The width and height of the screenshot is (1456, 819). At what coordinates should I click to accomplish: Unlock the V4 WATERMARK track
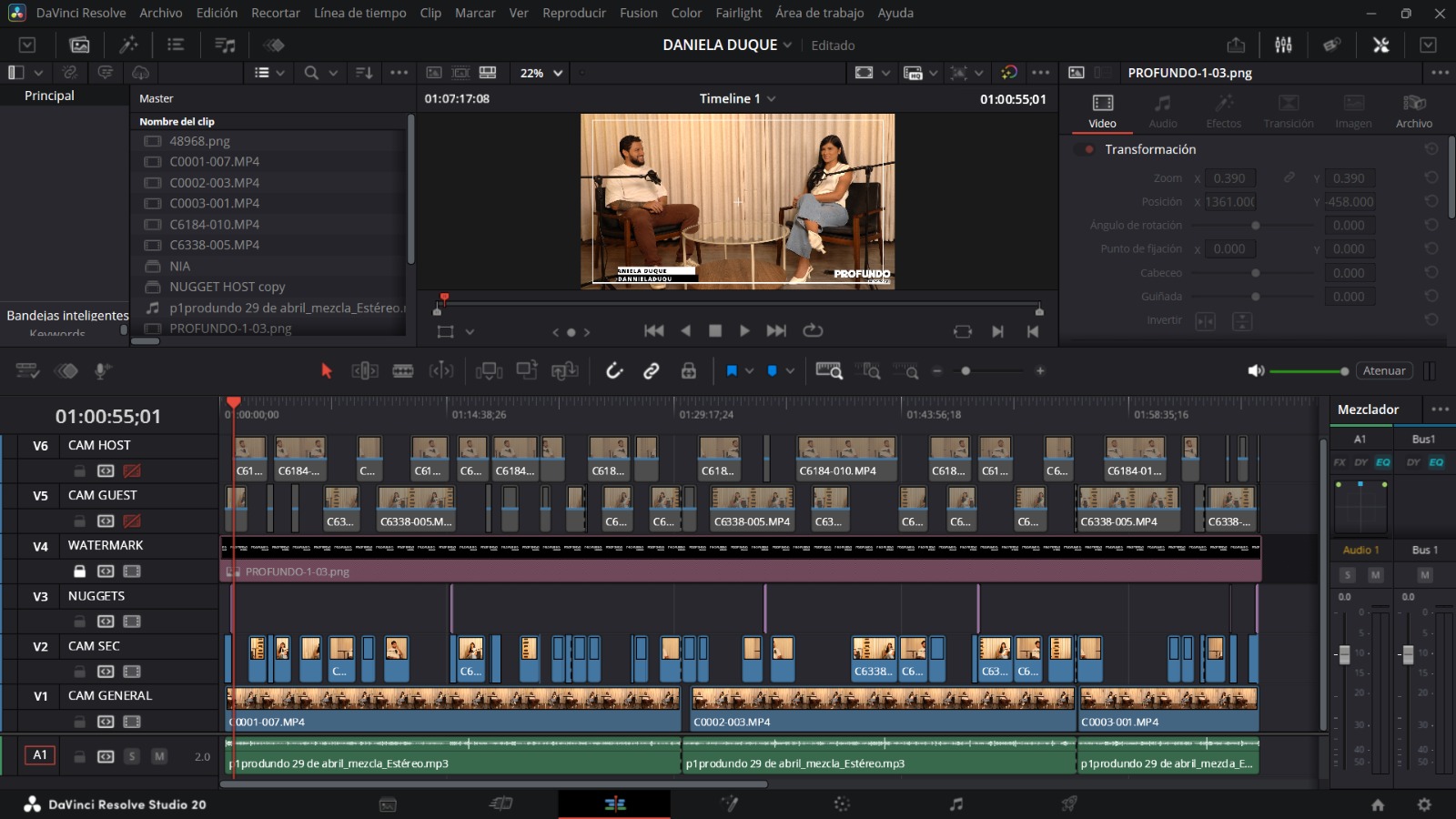point(79,571)
